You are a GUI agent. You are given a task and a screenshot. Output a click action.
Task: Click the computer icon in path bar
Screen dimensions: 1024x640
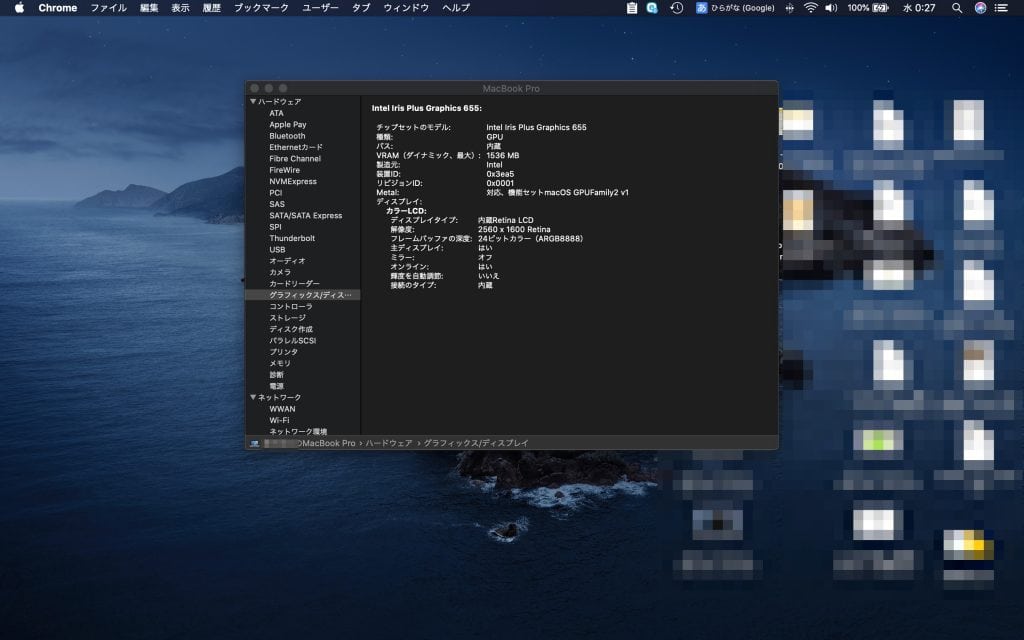point(254,443)
